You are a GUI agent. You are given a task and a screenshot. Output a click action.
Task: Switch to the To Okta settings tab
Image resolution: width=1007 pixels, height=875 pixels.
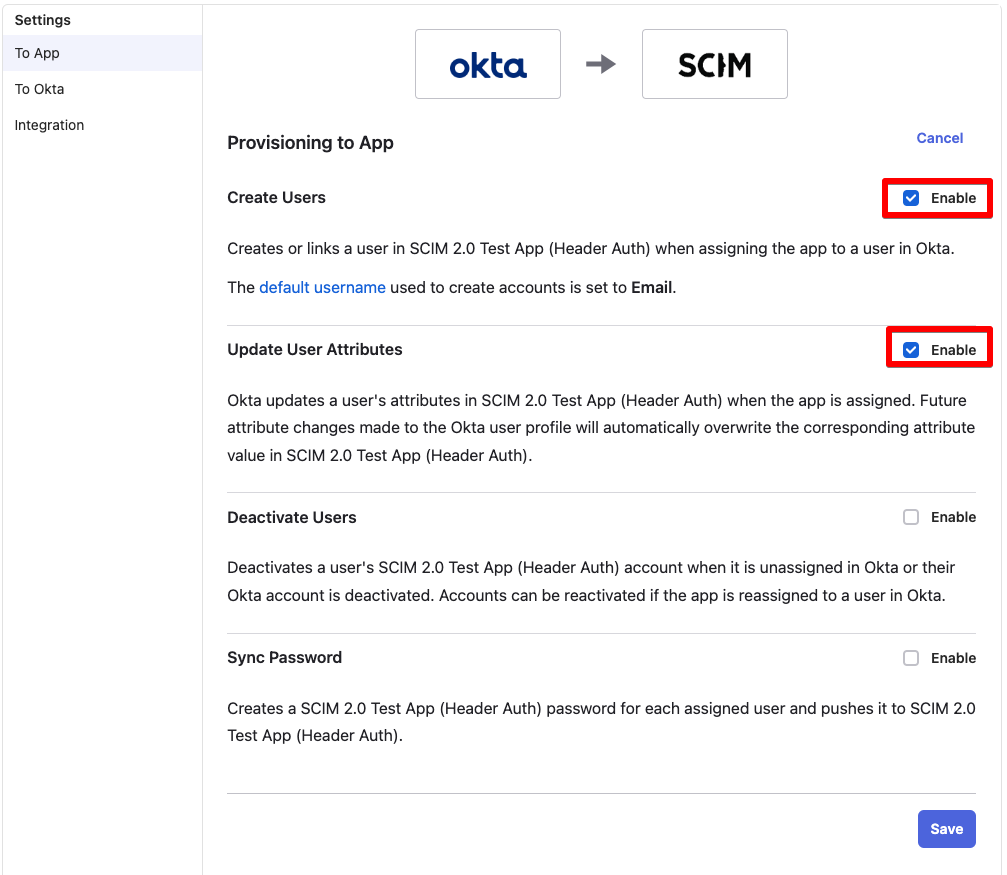coord(40,89)
